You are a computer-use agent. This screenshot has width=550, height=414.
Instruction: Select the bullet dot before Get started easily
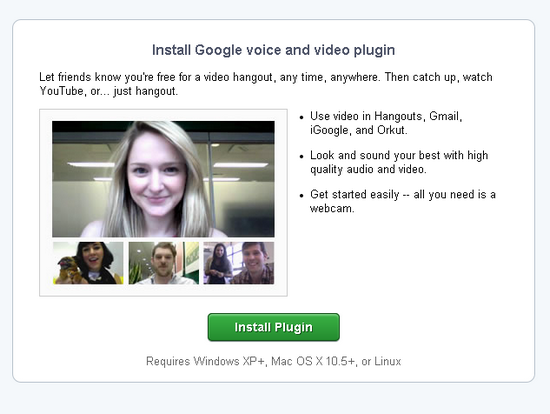(x=301, y=196)
